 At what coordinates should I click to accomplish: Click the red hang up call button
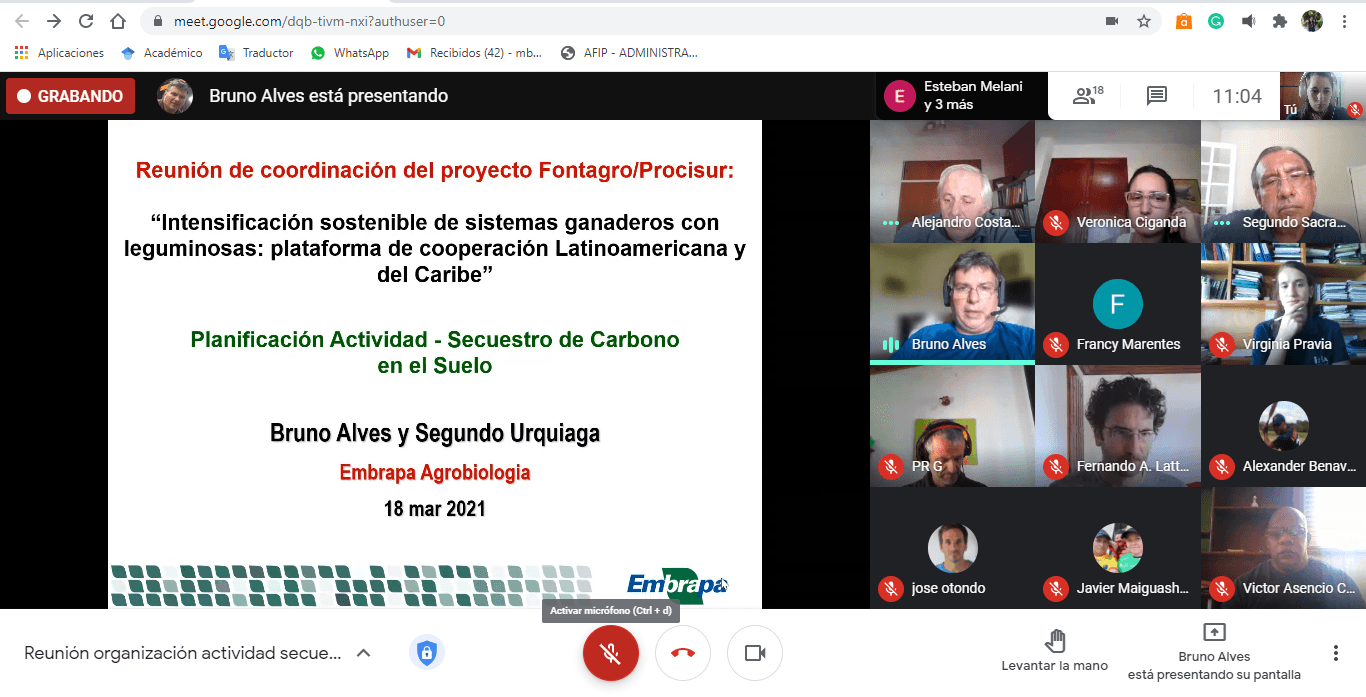683,654
